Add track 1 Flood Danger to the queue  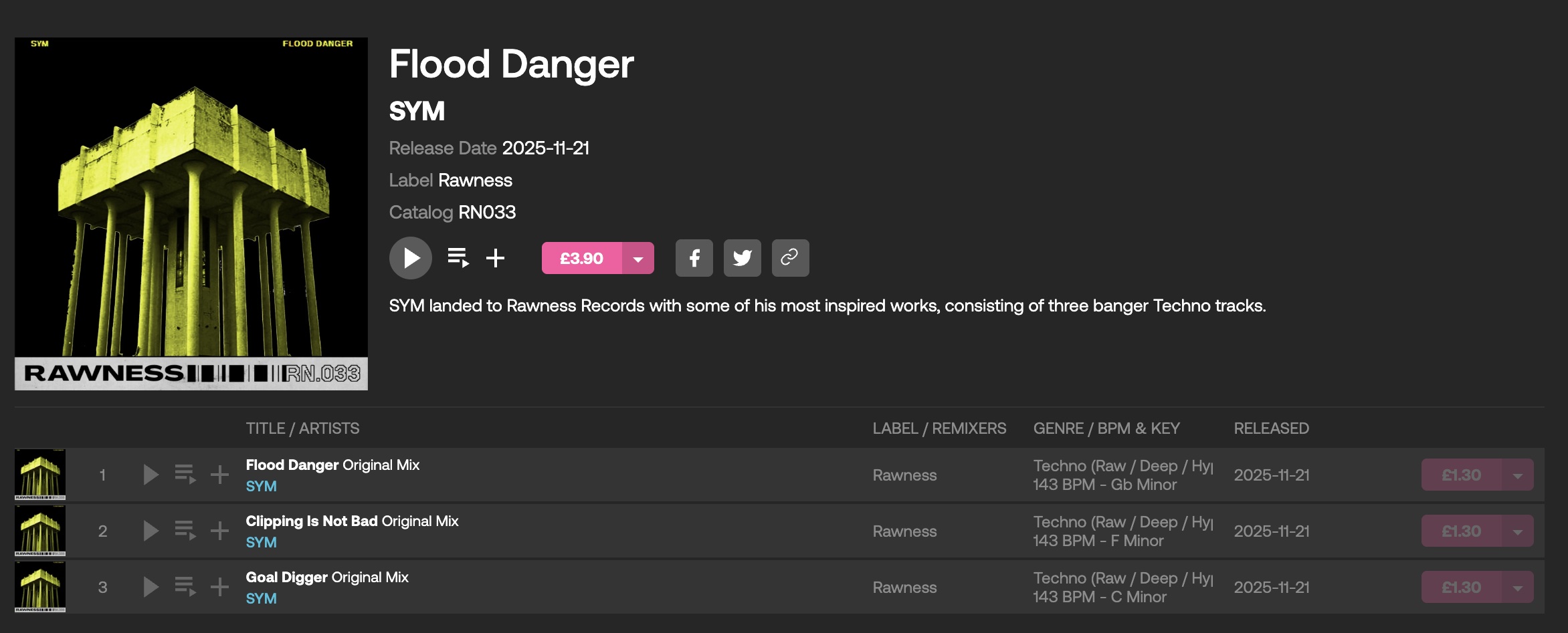(185, 475)
